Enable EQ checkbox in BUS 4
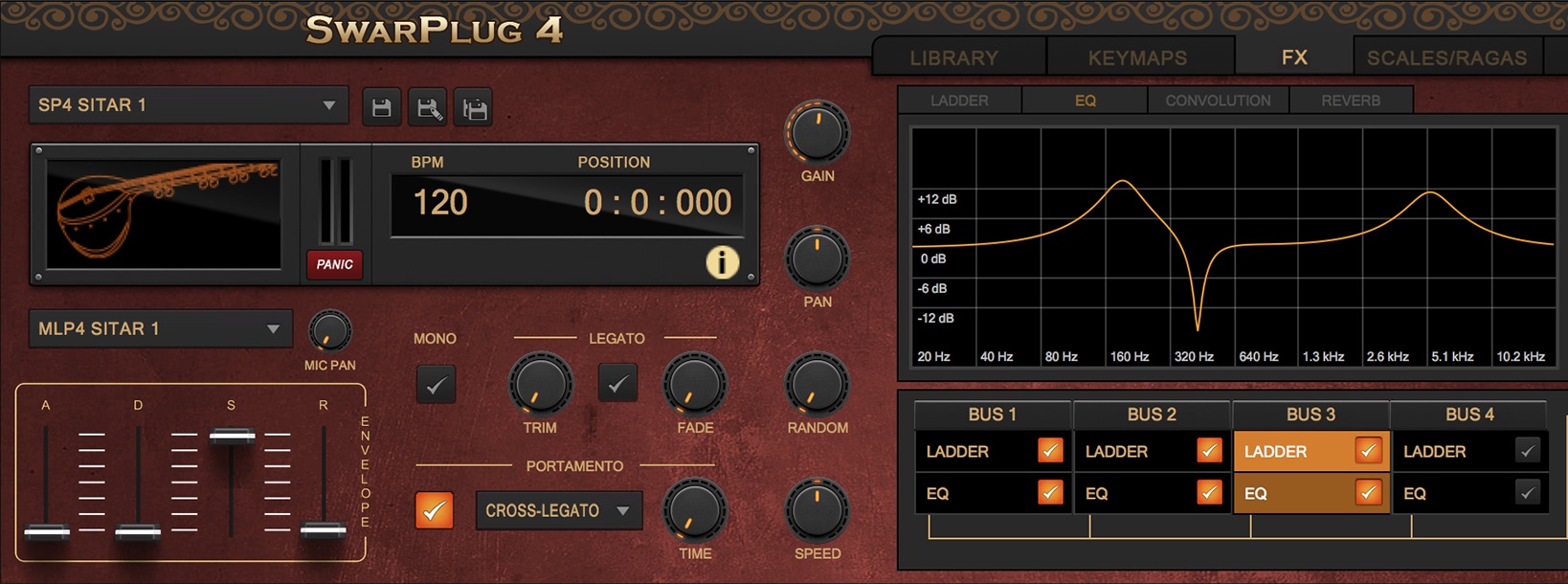 point(1527,492)
